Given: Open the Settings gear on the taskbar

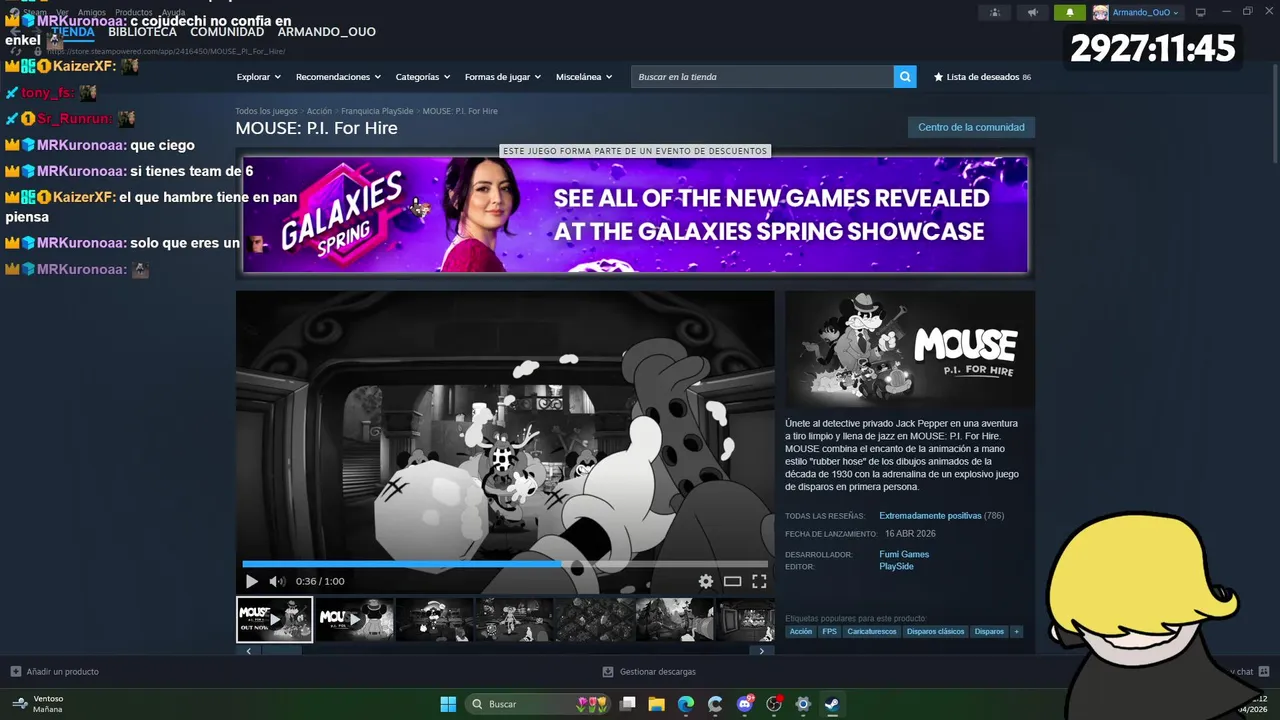Looking at the screenshot, I should pyautogui.click(x=803, y=704).
